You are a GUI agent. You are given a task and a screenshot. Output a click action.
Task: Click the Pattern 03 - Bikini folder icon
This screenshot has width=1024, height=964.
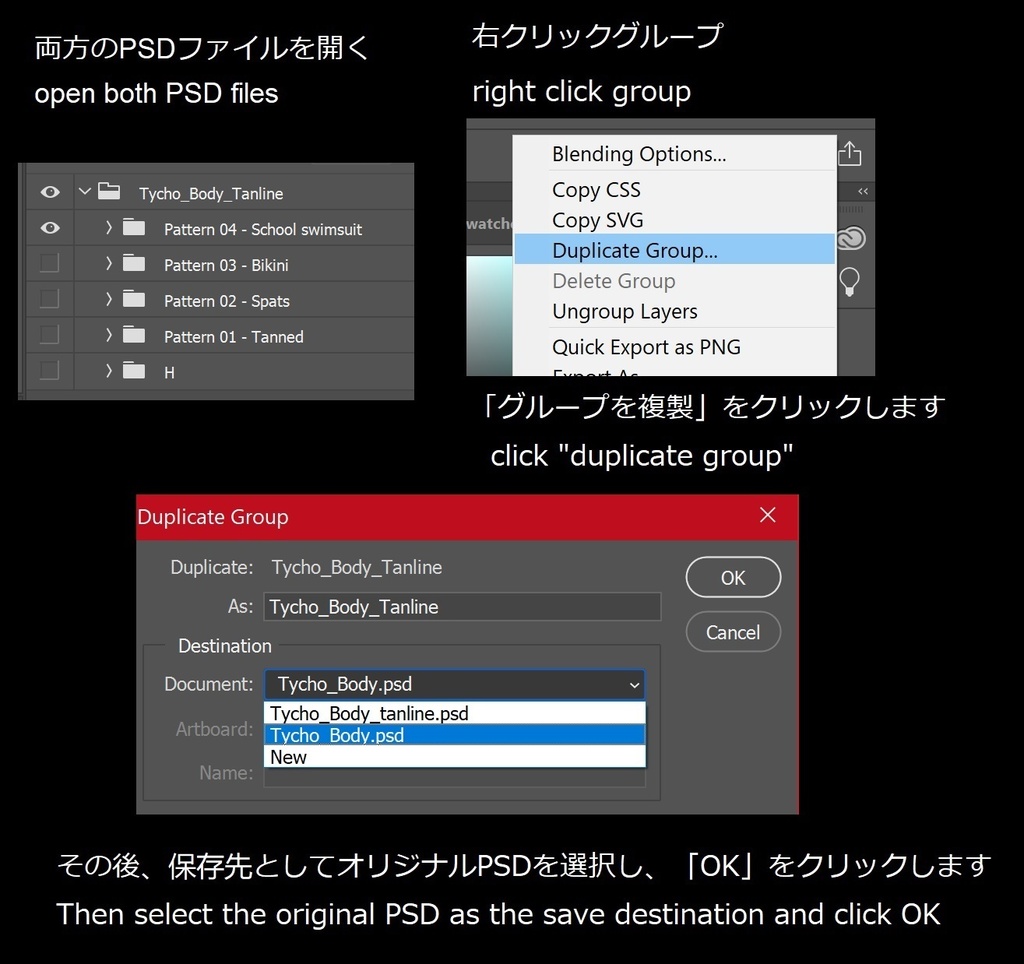point(134,264)
